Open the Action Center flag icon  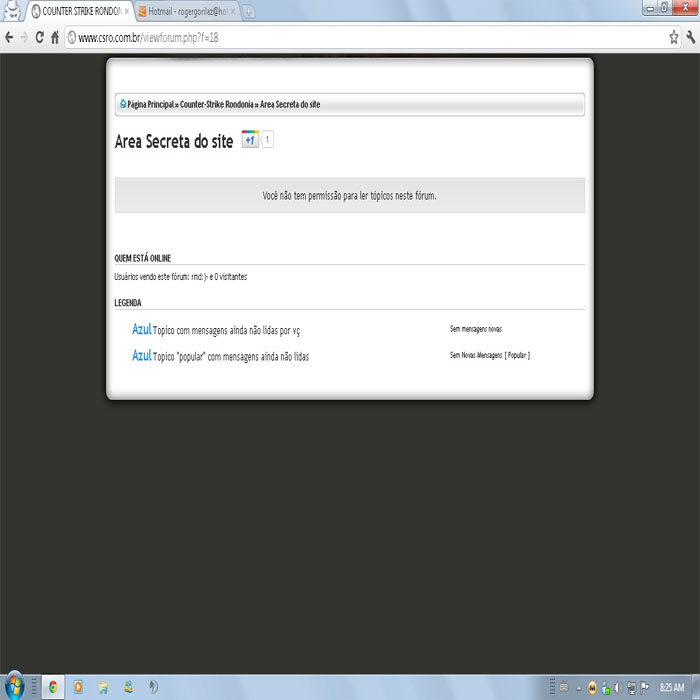tap(645, 688)
